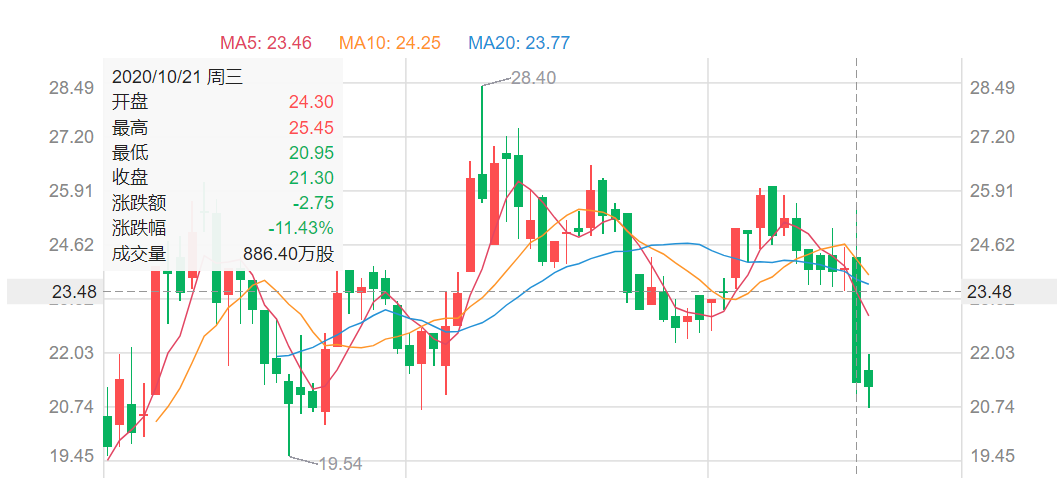This screenshot has width=1063, height=478.
Task: Click the 成交量 886.40万股 row in tooltip
Action: tap(223, 254)
